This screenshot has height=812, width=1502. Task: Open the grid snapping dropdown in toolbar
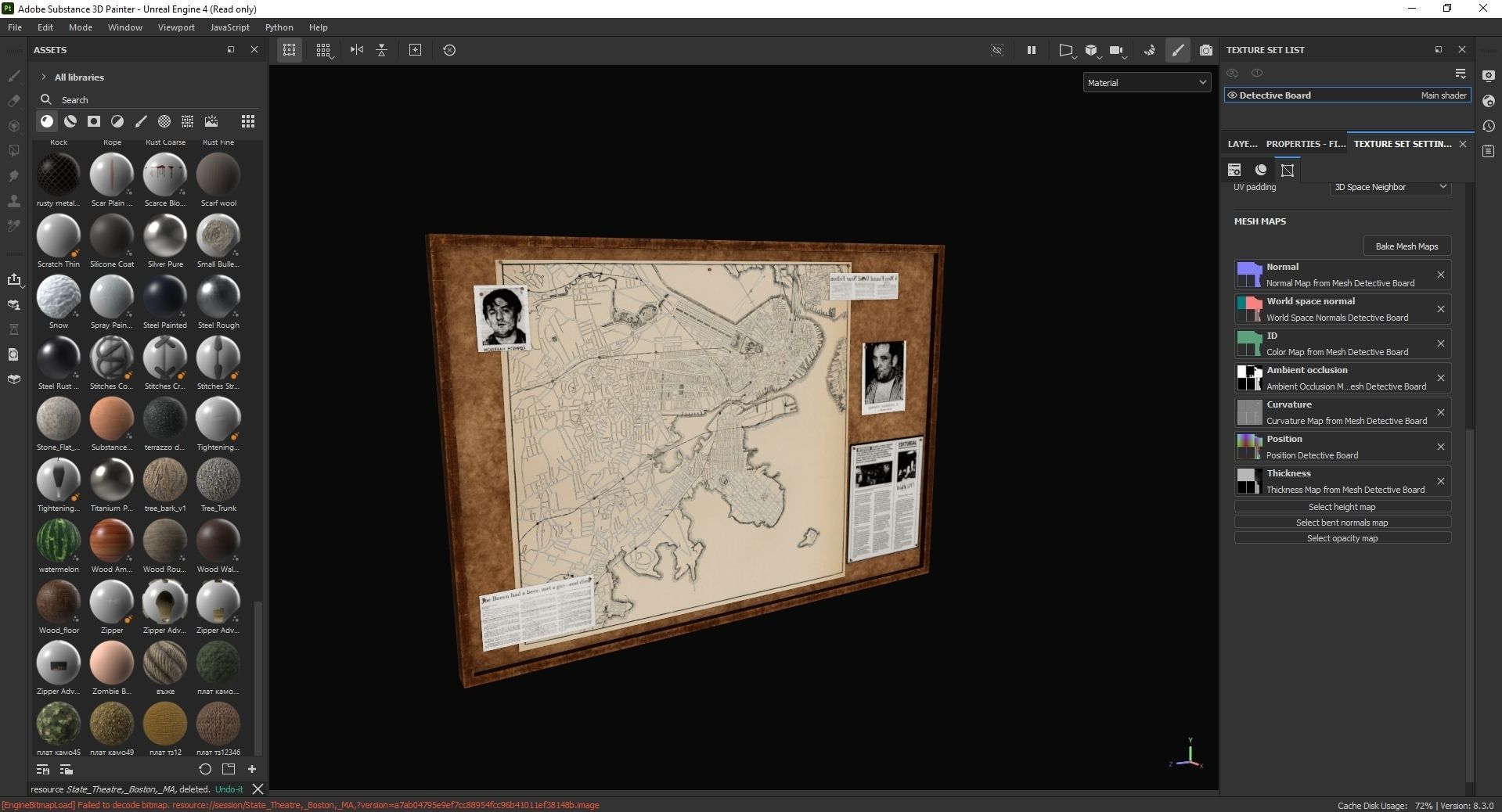click(x=324, y=51)
